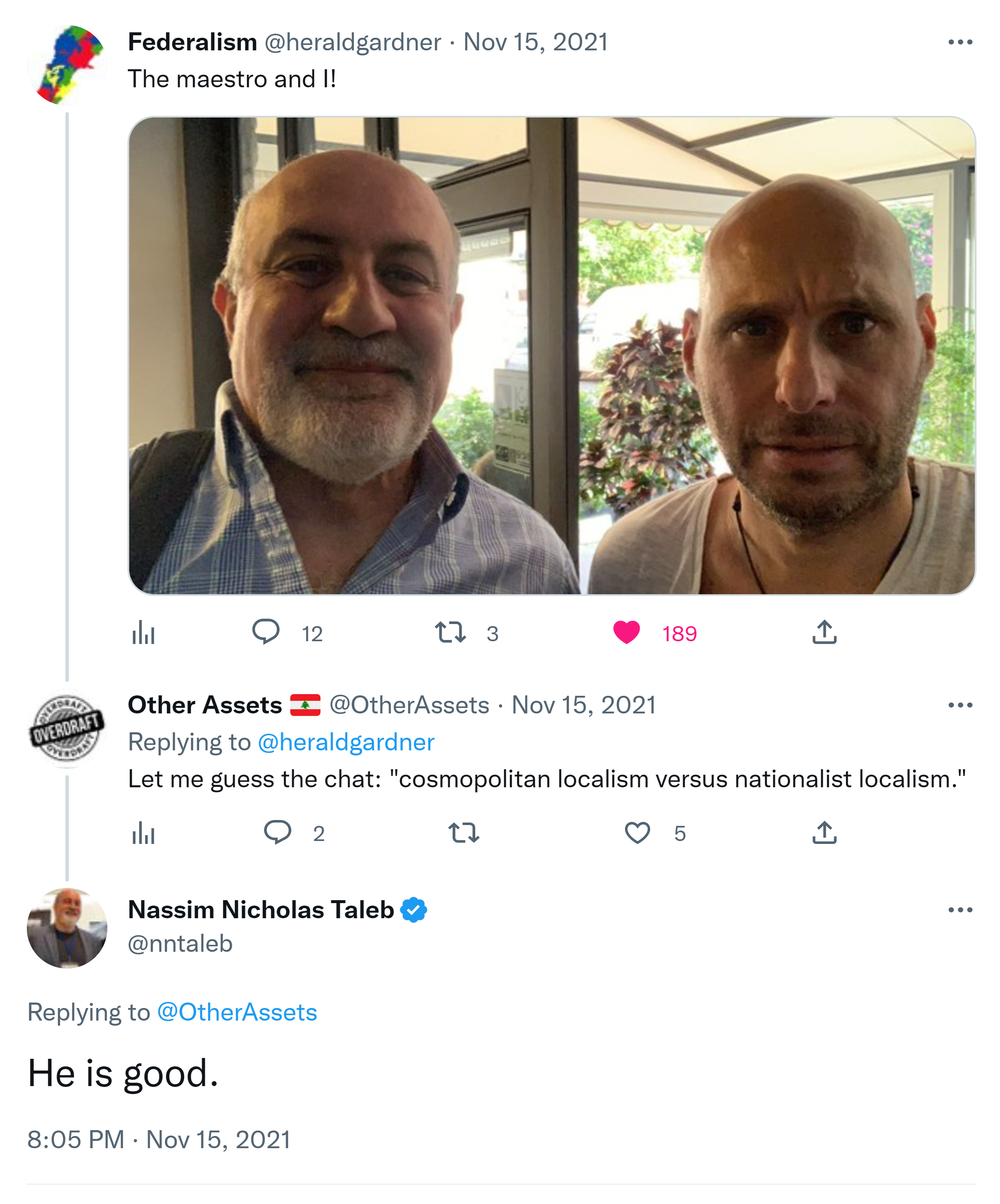Open Federalism's profile avatar
This screenshot has width=1000, height=1204.
tap(68, 65)
